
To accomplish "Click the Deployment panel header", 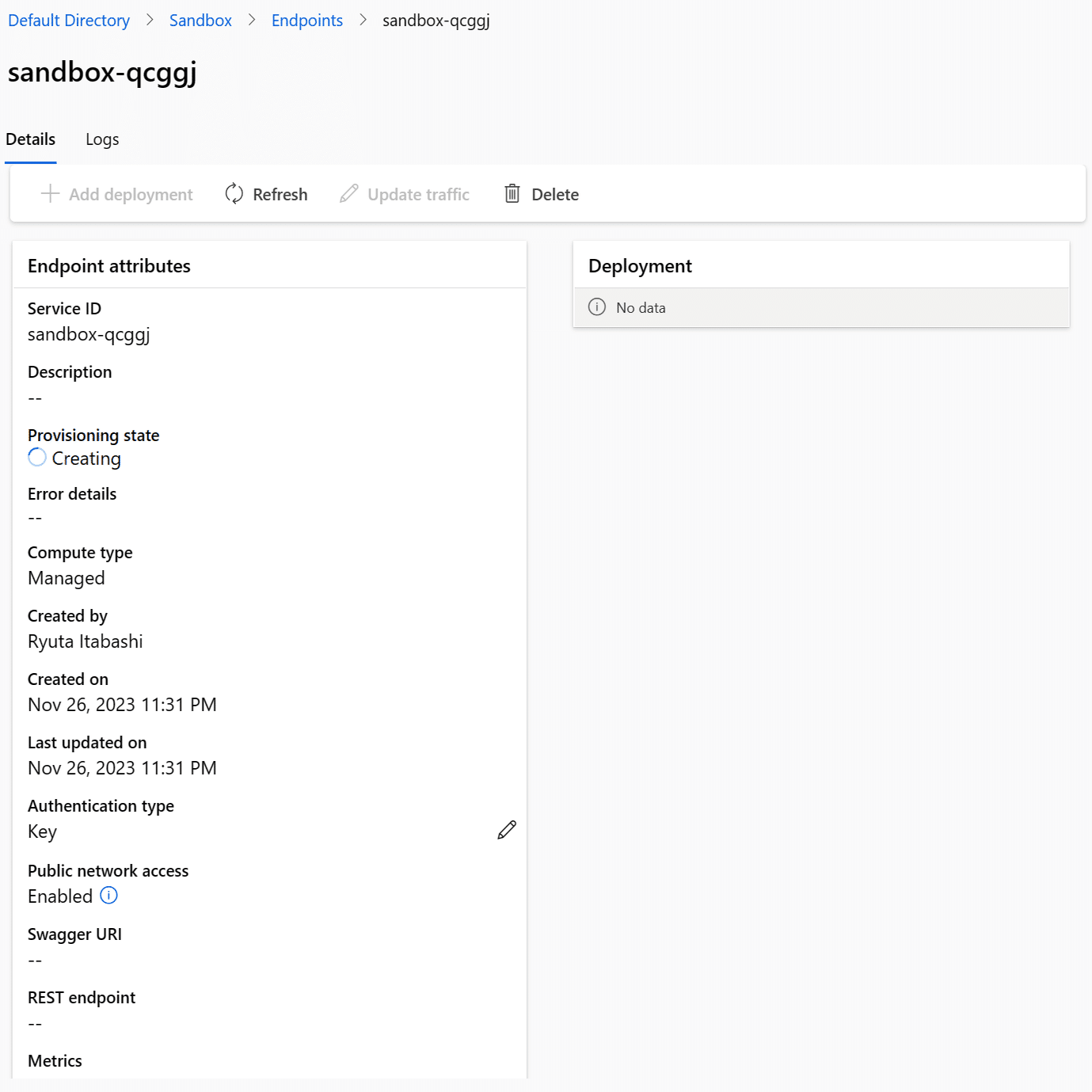I will 821,266.
